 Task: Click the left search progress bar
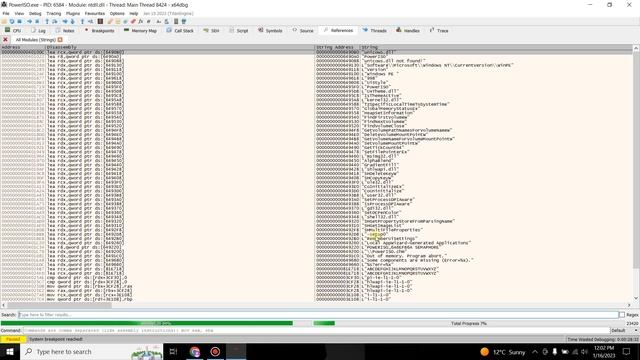click(156, 323)
